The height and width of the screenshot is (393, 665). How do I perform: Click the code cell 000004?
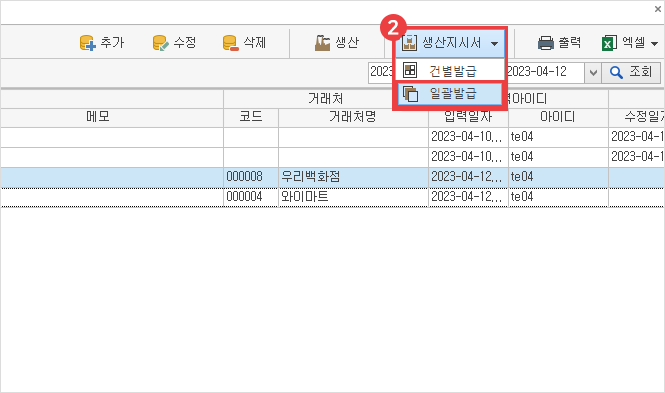pos(251,197)
